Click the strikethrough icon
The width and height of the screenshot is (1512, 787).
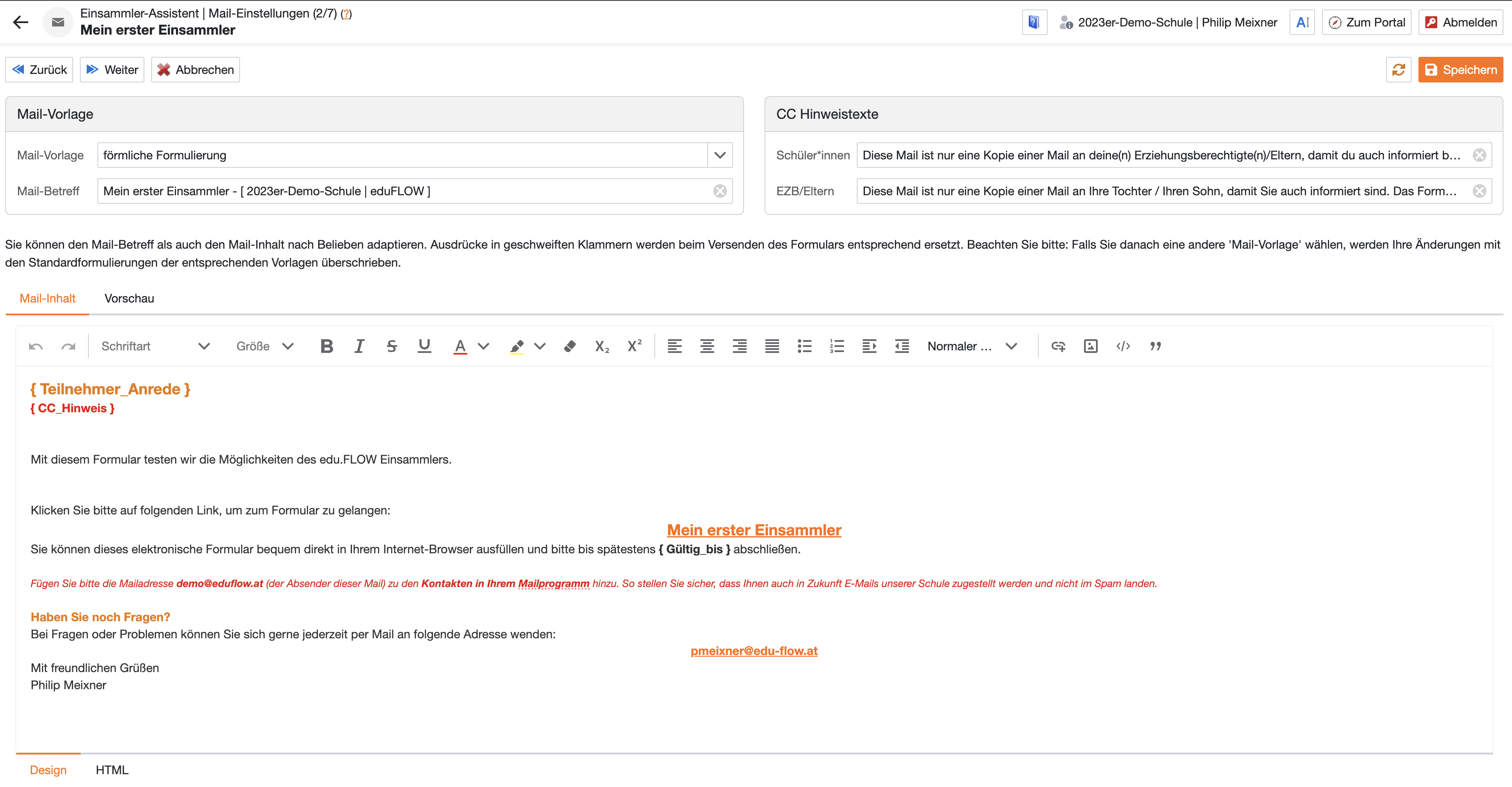click(392, 346)
